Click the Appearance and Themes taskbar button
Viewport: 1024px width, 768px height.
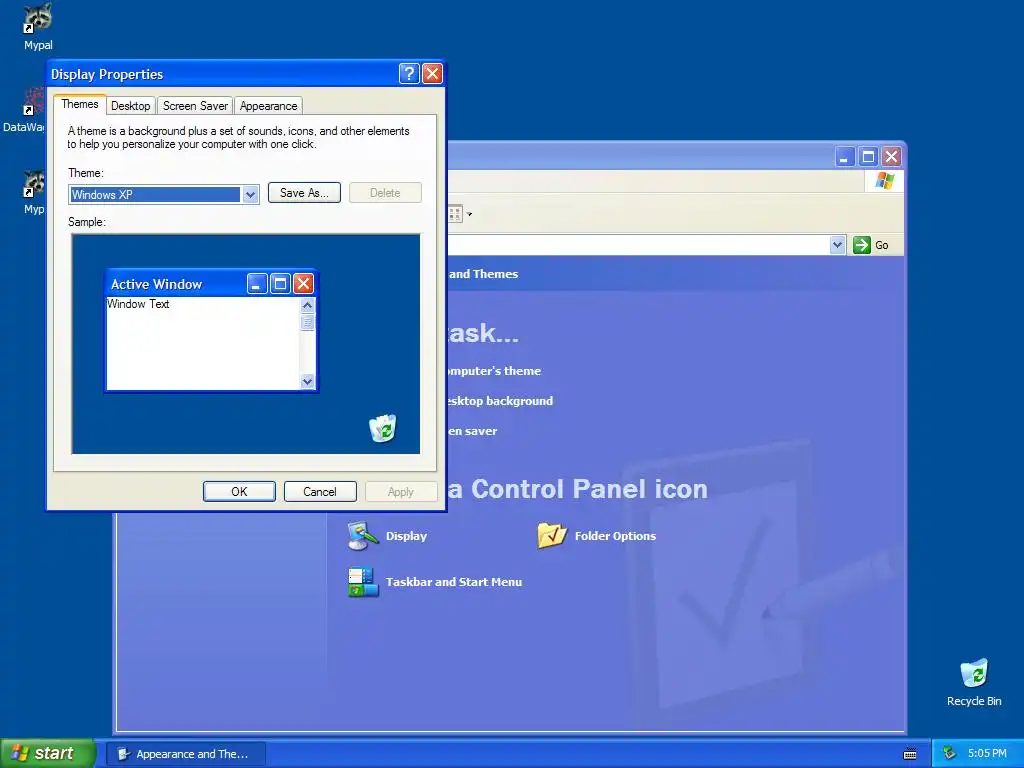pyautogui.click(x=186, y=754)
